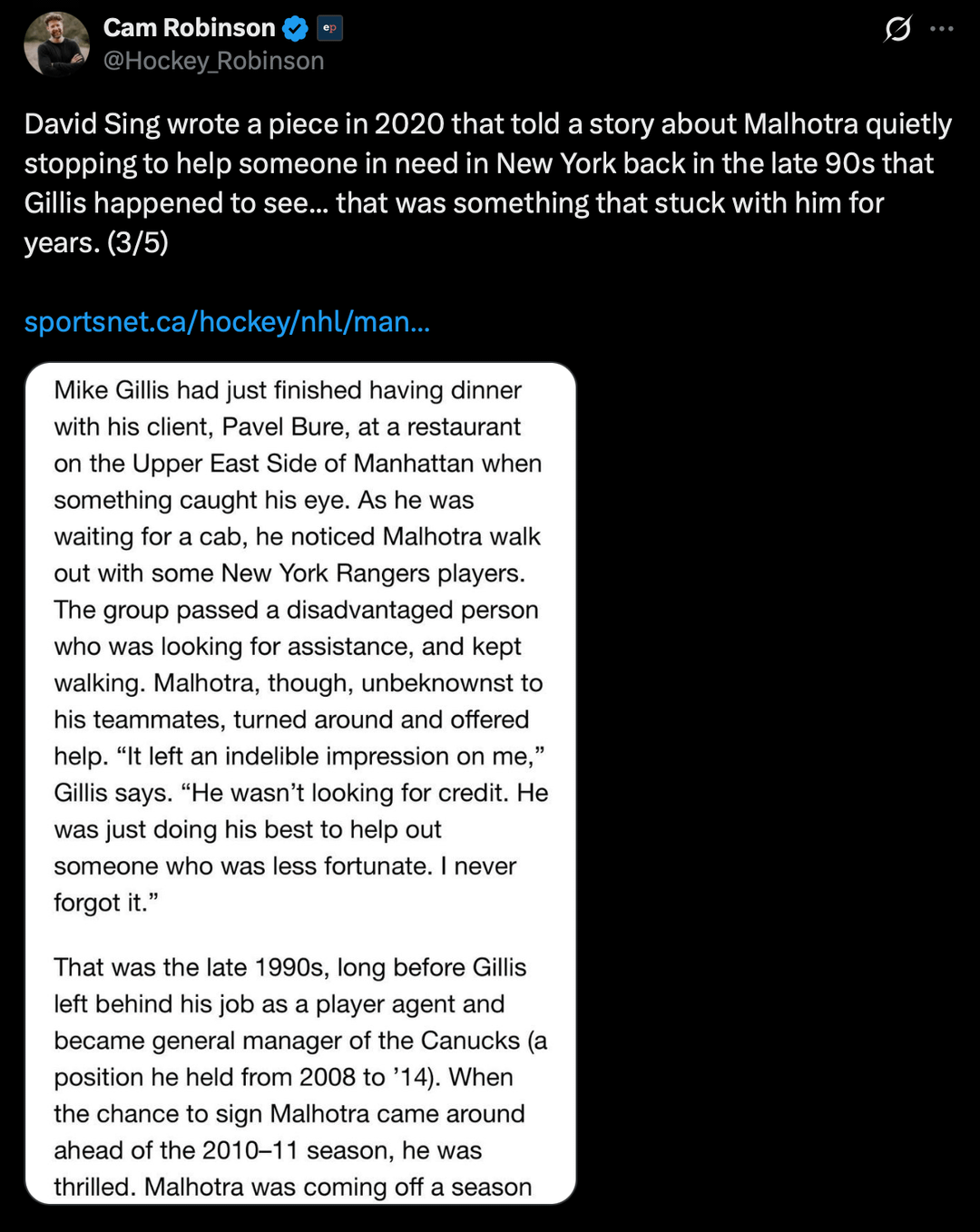The height and width of the screenshot is (1232, 980).
Task: Click the '(3/5)' thread counter text
Action: tap(137, 243)
